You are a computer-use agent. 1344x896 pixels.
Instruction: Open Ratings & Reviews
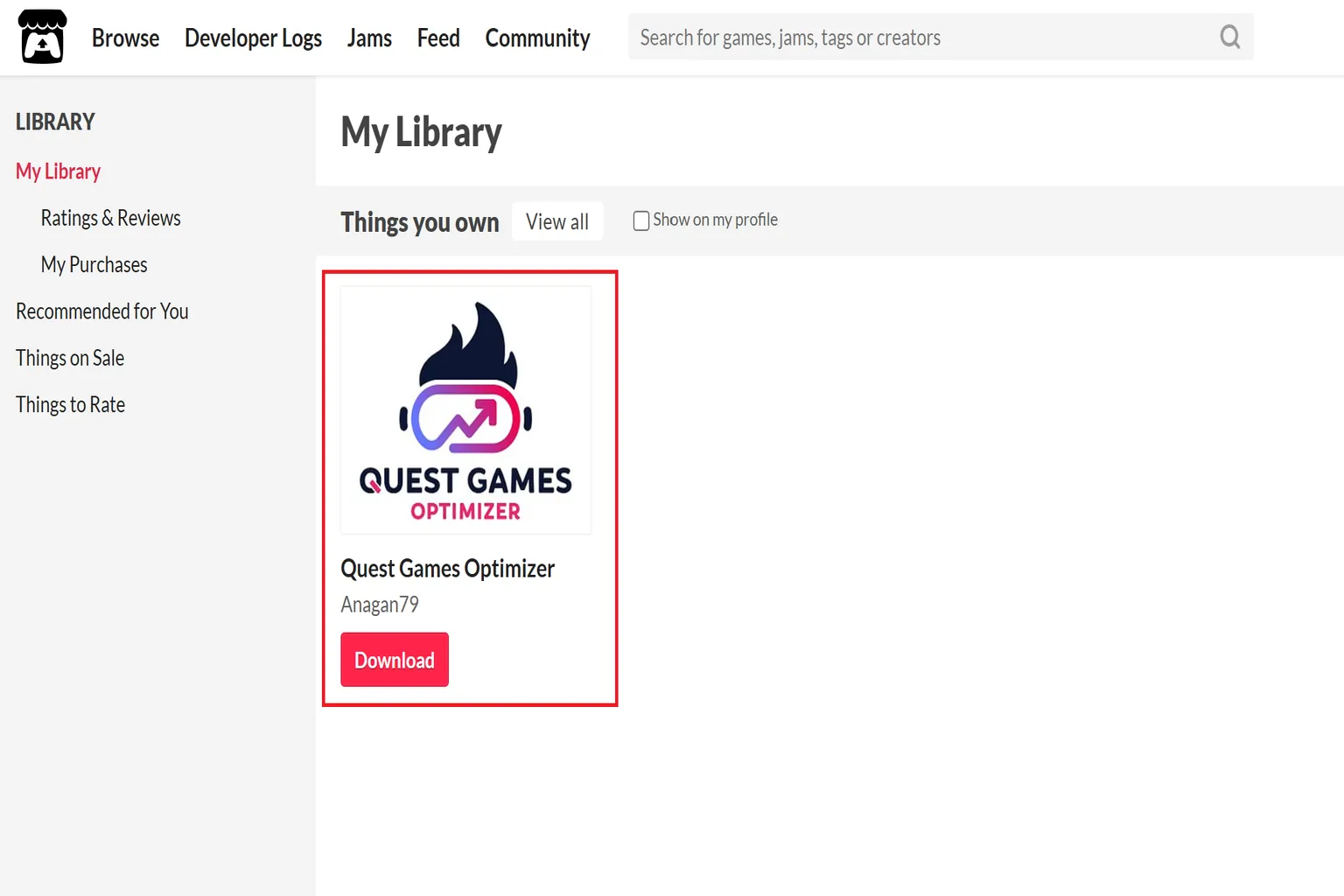(110, 217)
